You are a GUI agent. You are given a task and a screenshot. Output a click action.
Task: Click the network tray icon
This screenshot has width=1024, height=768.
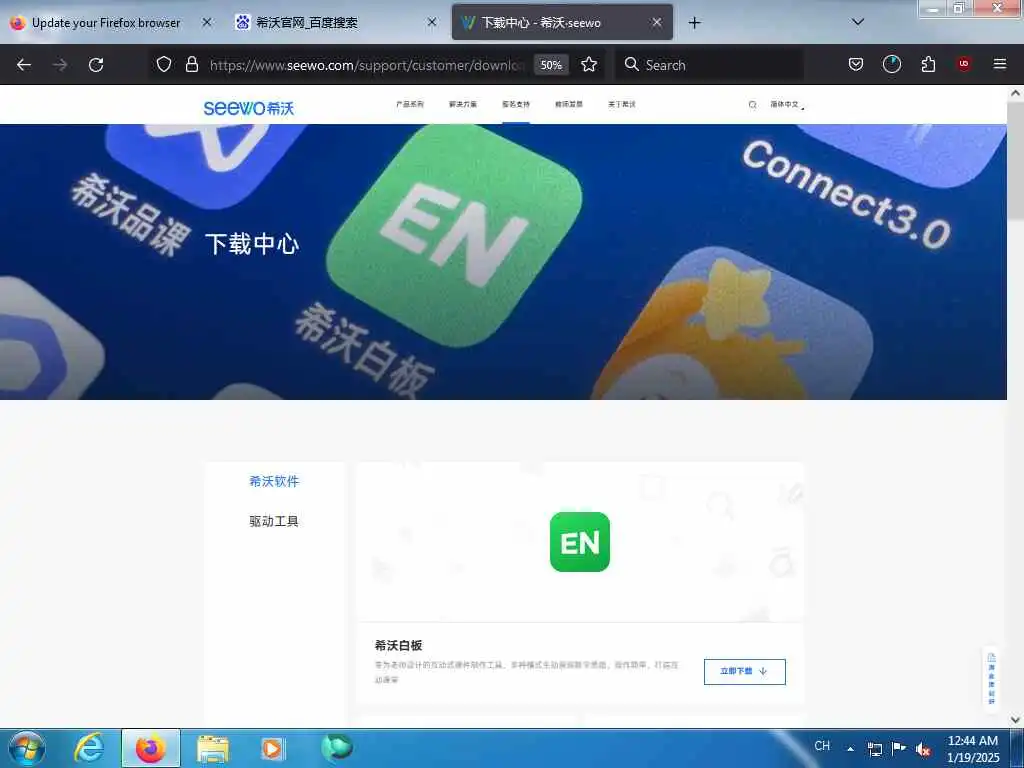click(x=874, y=748)
